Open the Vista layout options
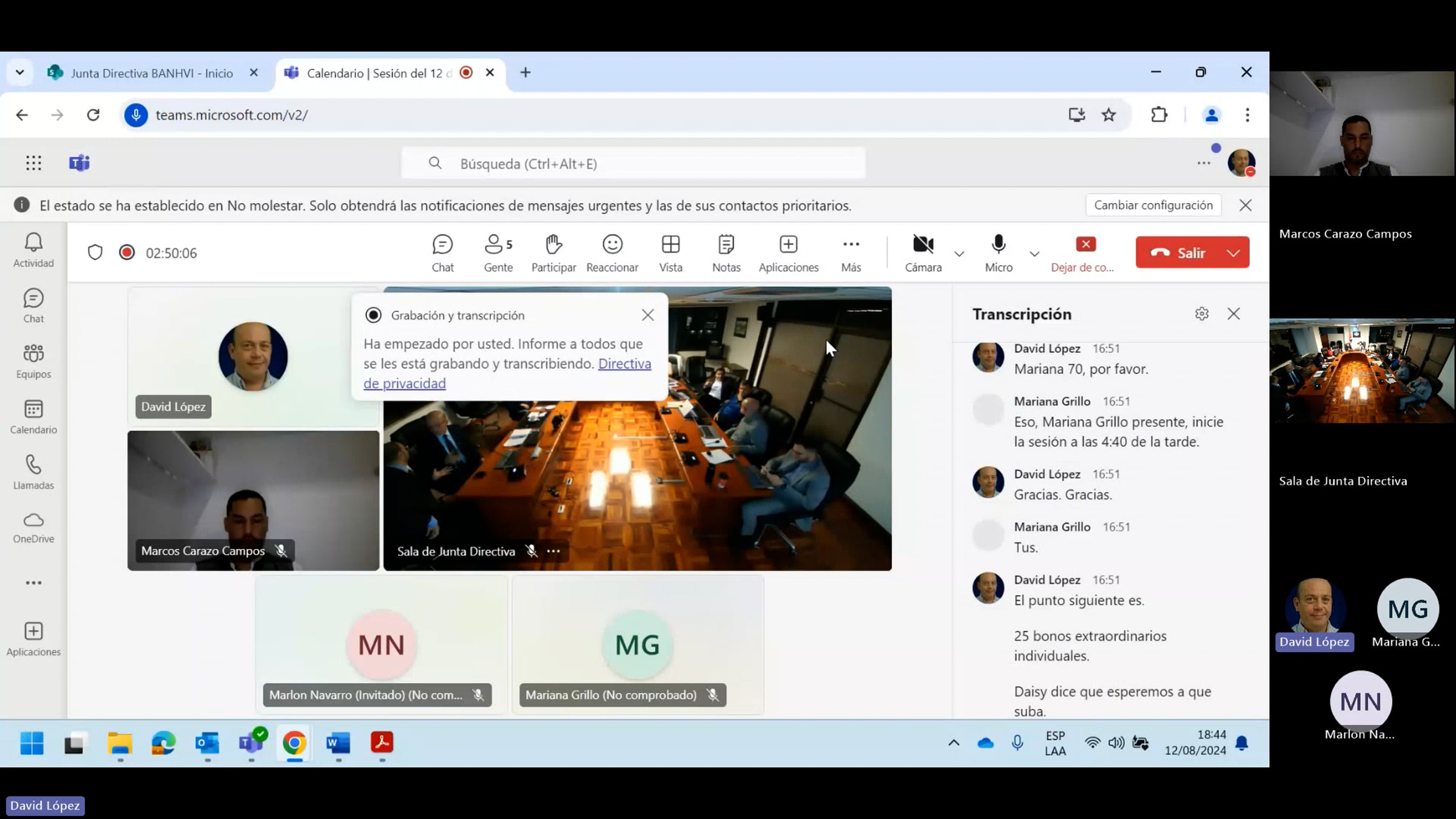The height and width of the screenshot is (819, 1456). coord(670,253)
